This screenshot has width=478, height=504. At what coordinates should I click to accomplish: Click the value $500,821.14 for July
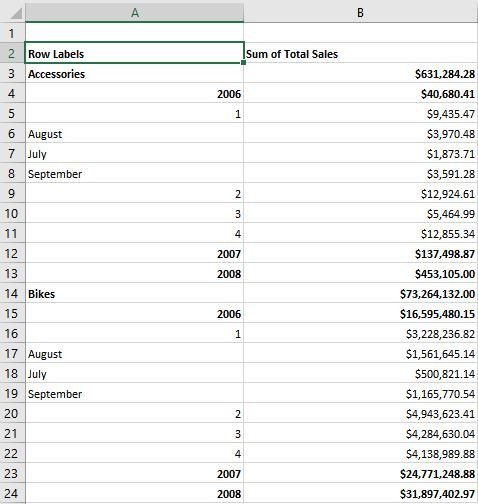pos(360,373)
